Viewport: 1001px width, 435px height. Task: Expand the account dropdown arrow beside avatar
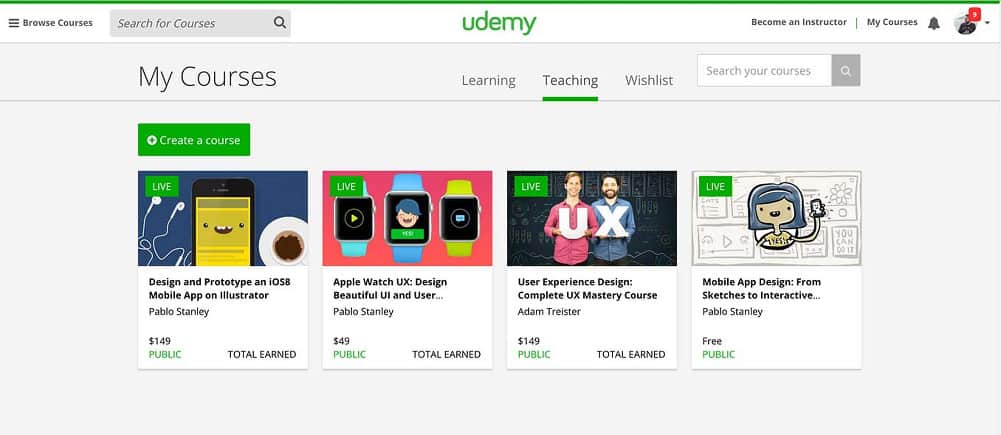[x=988, y=23]
